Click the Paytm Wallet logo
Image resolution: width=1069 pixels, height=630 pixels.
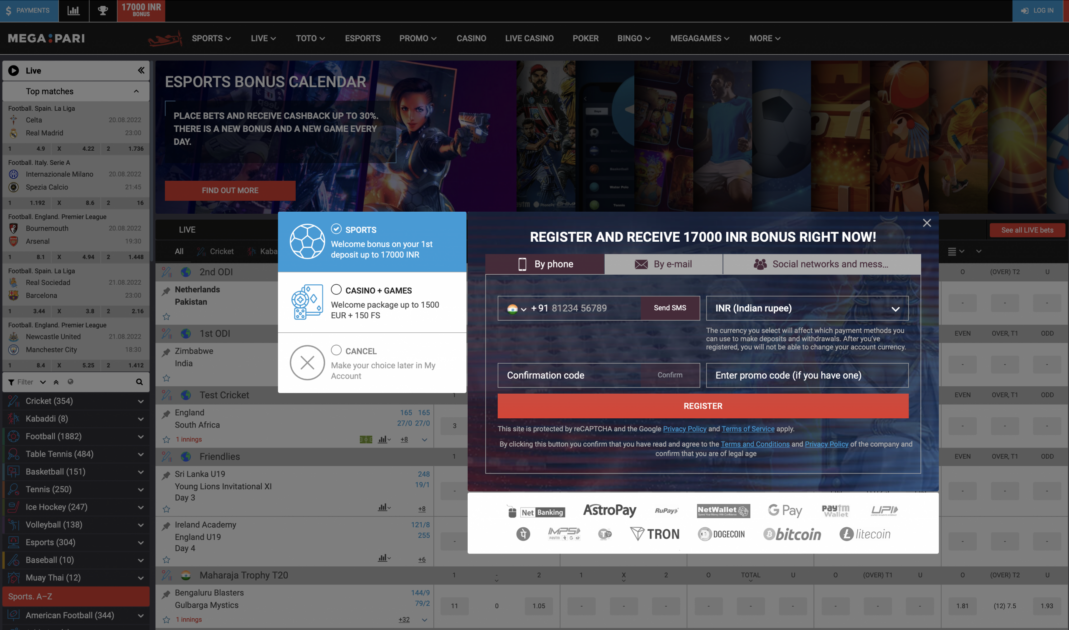pos(835,510)
